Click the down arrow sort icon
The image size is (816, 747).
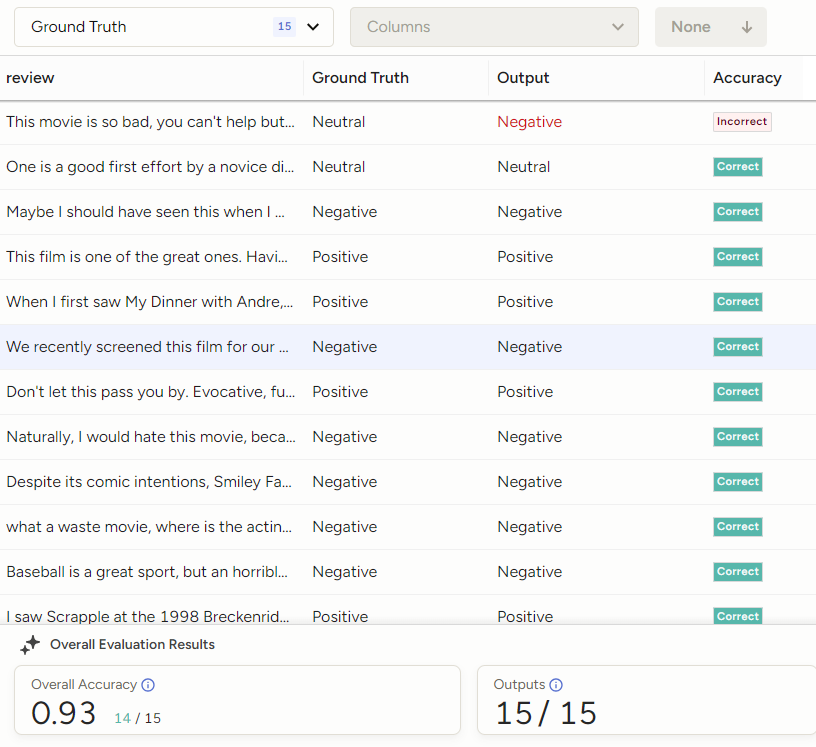tap(746, 27)
